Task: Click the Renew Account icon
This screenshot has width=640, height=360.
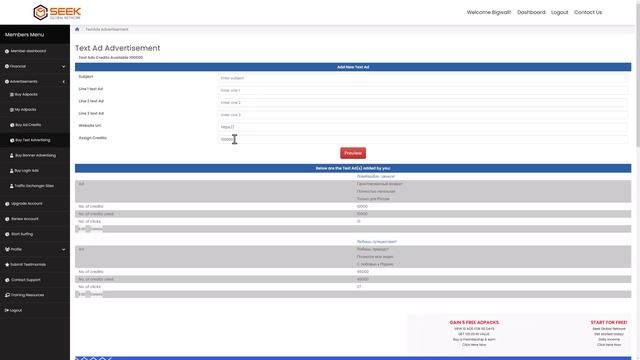Action: click(x=7, y=219)
